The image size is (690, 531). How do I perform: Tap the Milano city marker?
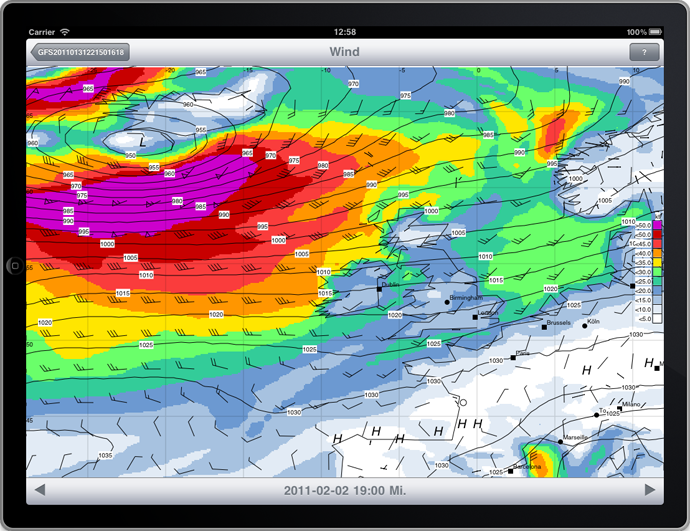pos(617,408)
